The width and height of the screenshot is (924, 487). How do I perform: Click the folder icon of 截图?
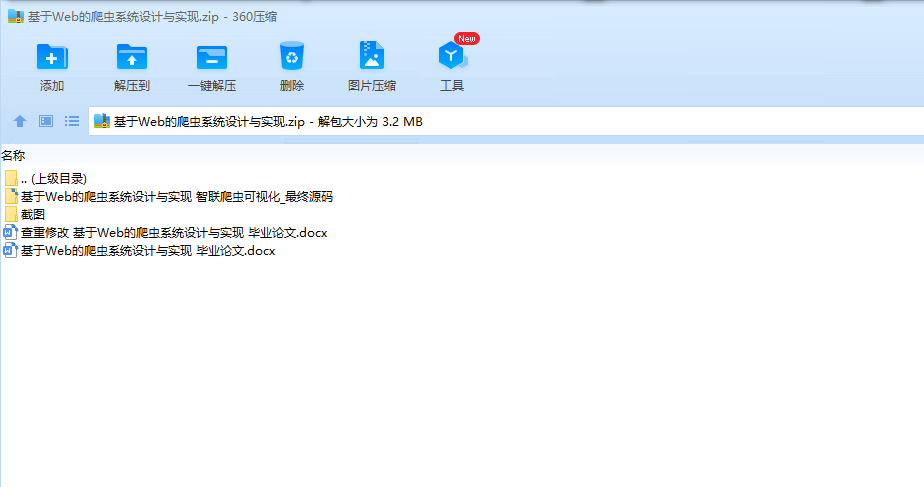click(x=11, y=214)
